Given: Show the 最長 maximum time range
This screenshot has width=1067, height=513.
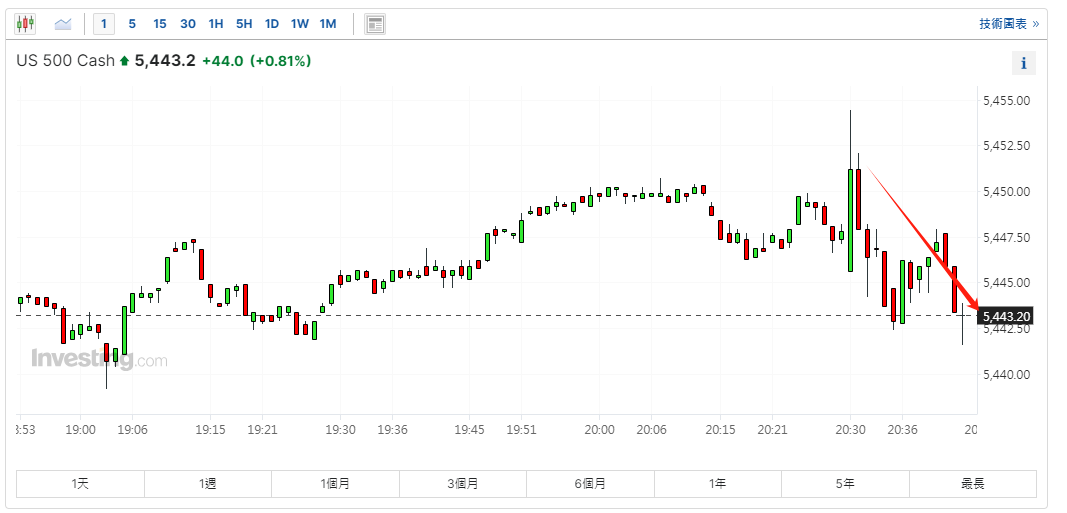Looking at the screenshot, I should point(972,484).
